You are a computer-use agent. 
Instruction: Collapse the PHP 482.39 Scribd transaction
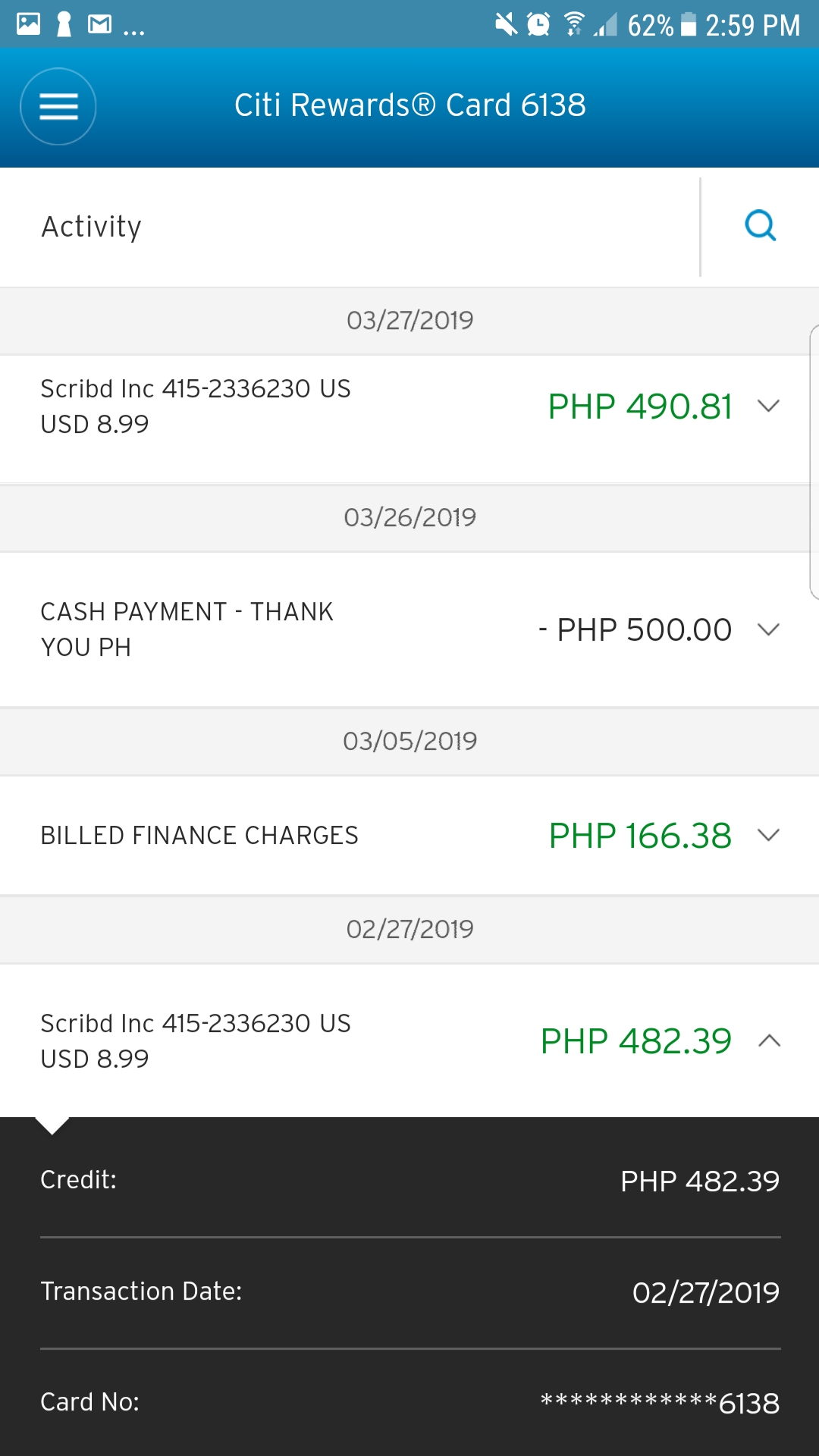769,1040
